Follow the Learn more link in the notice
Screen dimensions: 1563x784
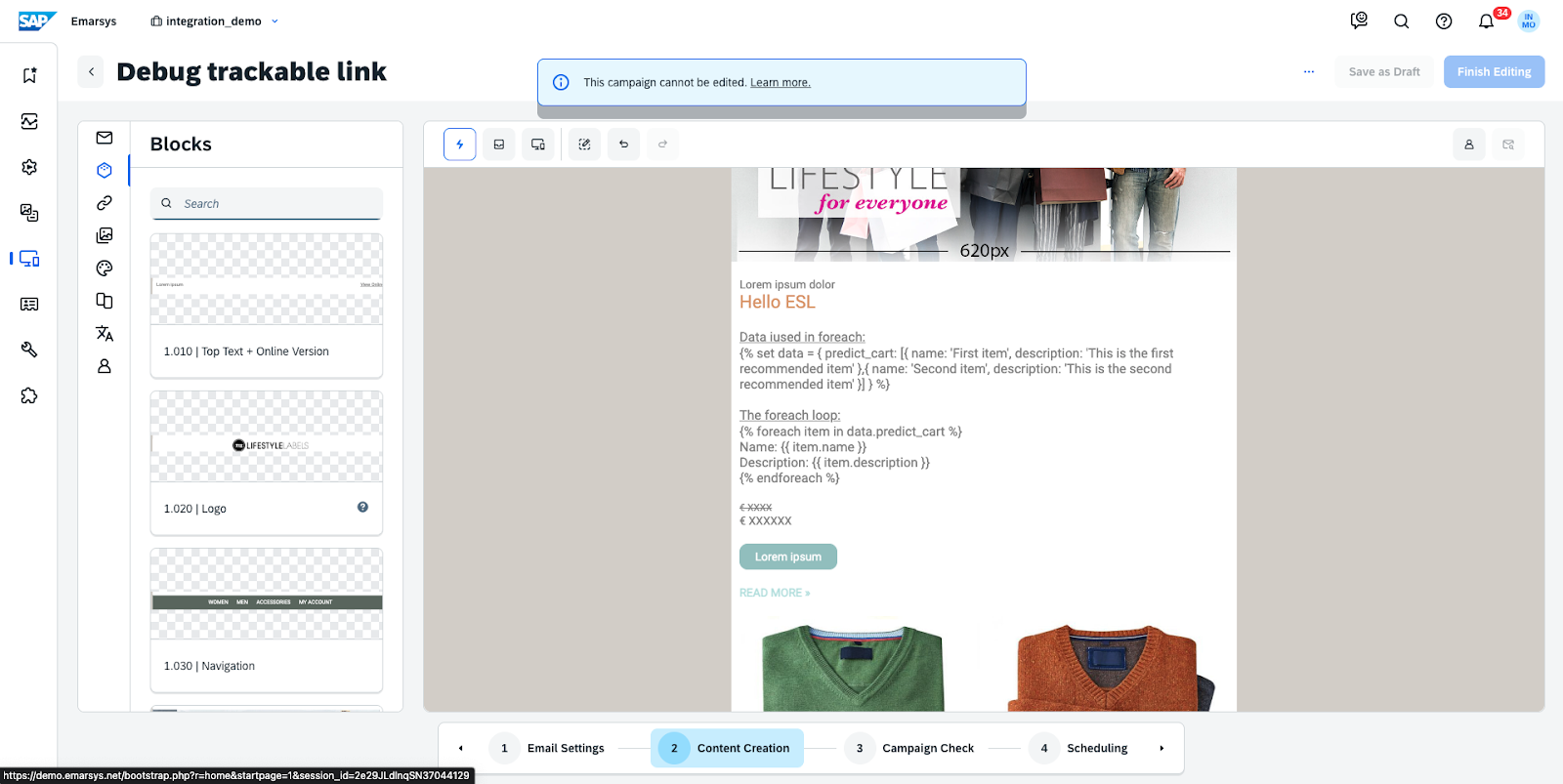(x=781, y=82)
